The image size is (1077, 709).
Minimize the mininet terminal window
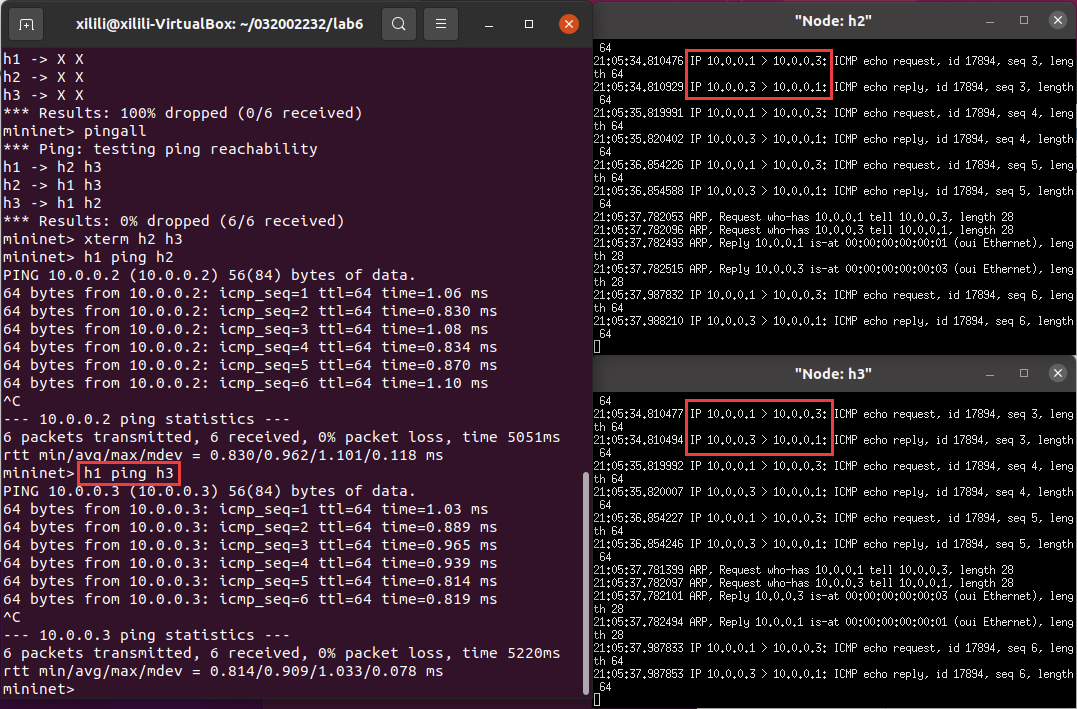(x=488, y=25)
